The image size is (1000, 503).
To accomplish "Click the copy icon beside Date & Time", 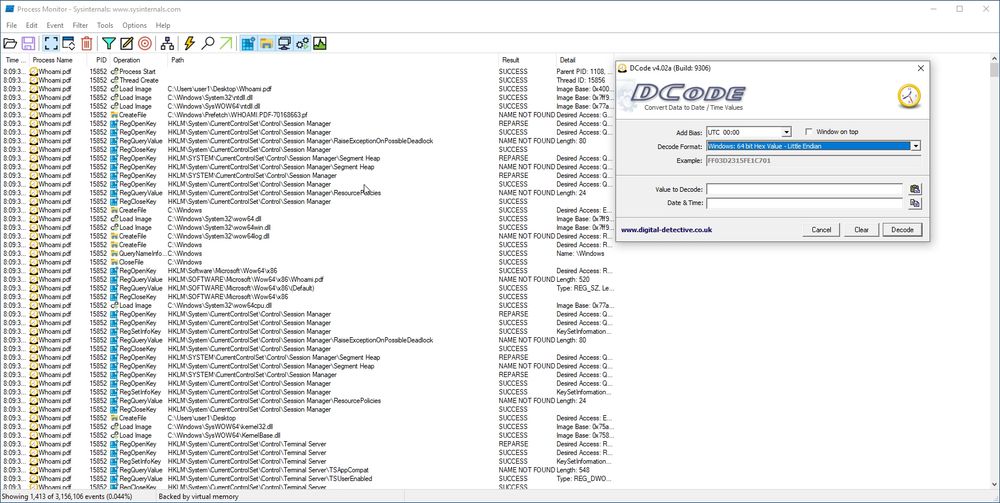I will point(915,203).
